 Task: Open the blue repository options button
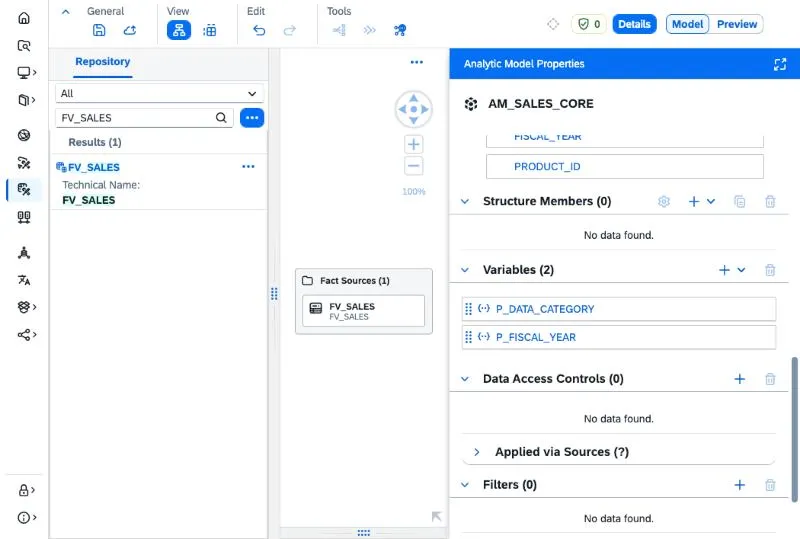252,118
